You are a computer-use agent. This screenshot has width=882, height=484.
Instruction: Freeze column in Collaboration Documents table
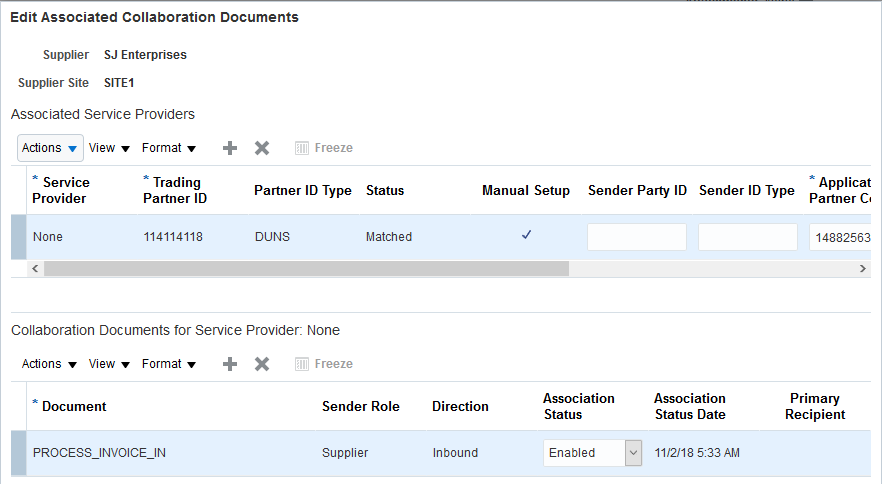324,364
